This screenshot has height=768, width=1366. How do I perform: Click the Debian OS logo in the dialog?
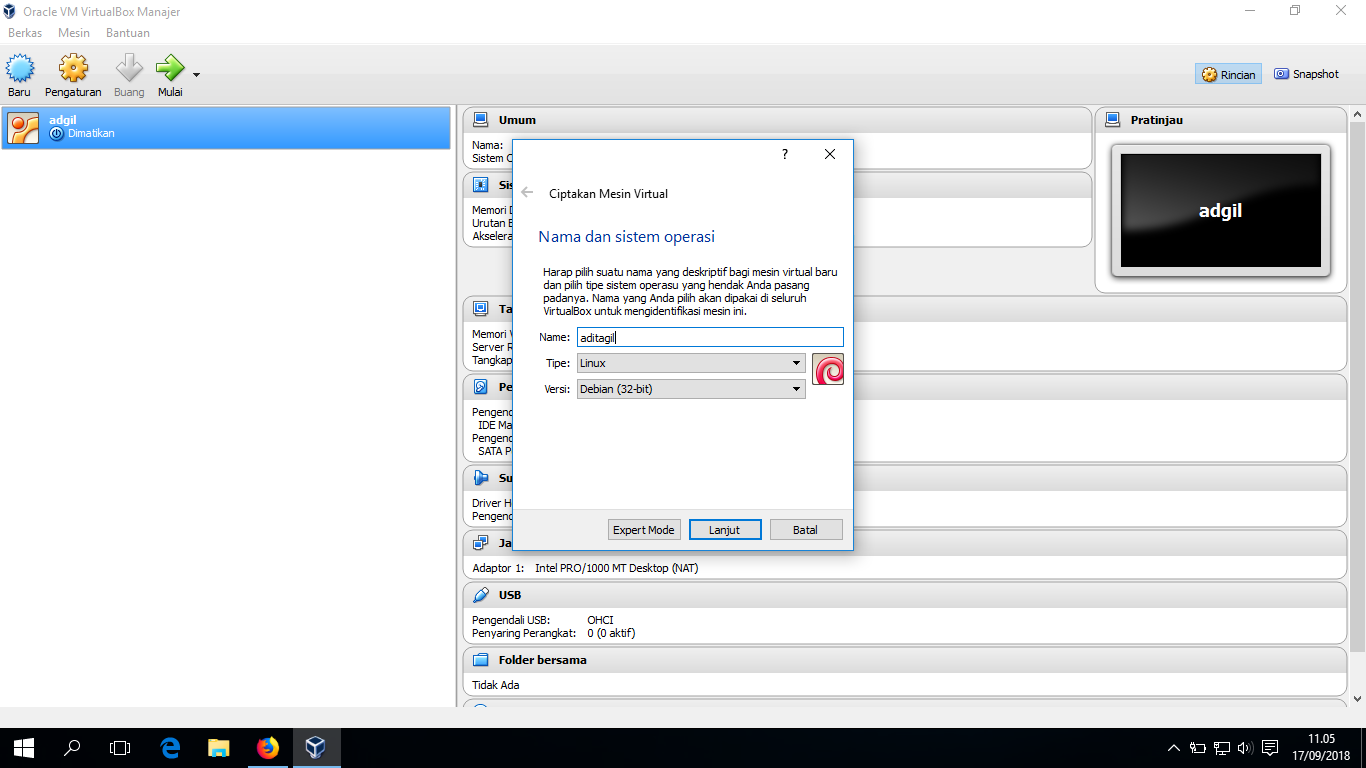(827, 368)
